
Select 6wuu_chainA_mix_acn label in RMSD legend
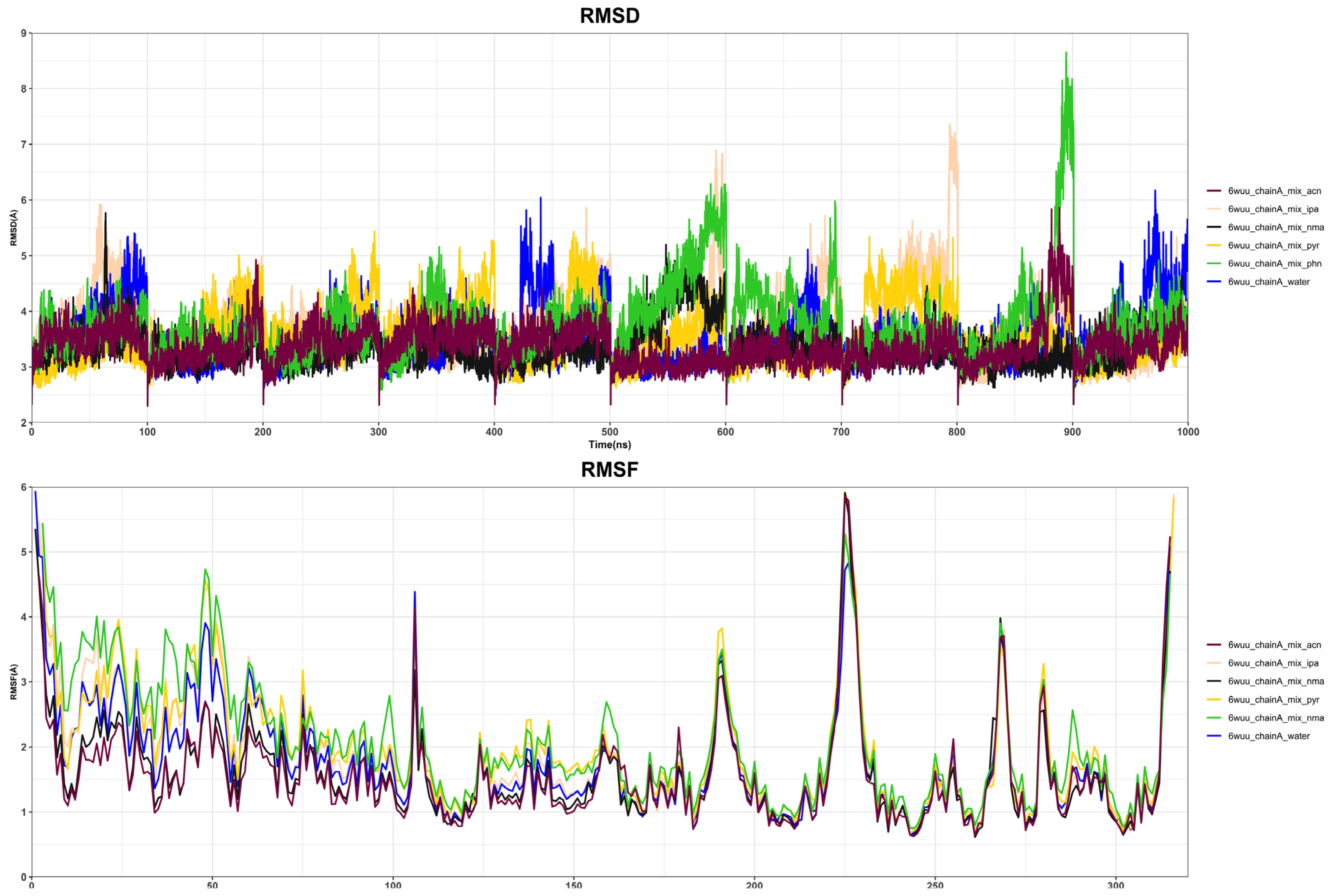(x=1274, y=191)
